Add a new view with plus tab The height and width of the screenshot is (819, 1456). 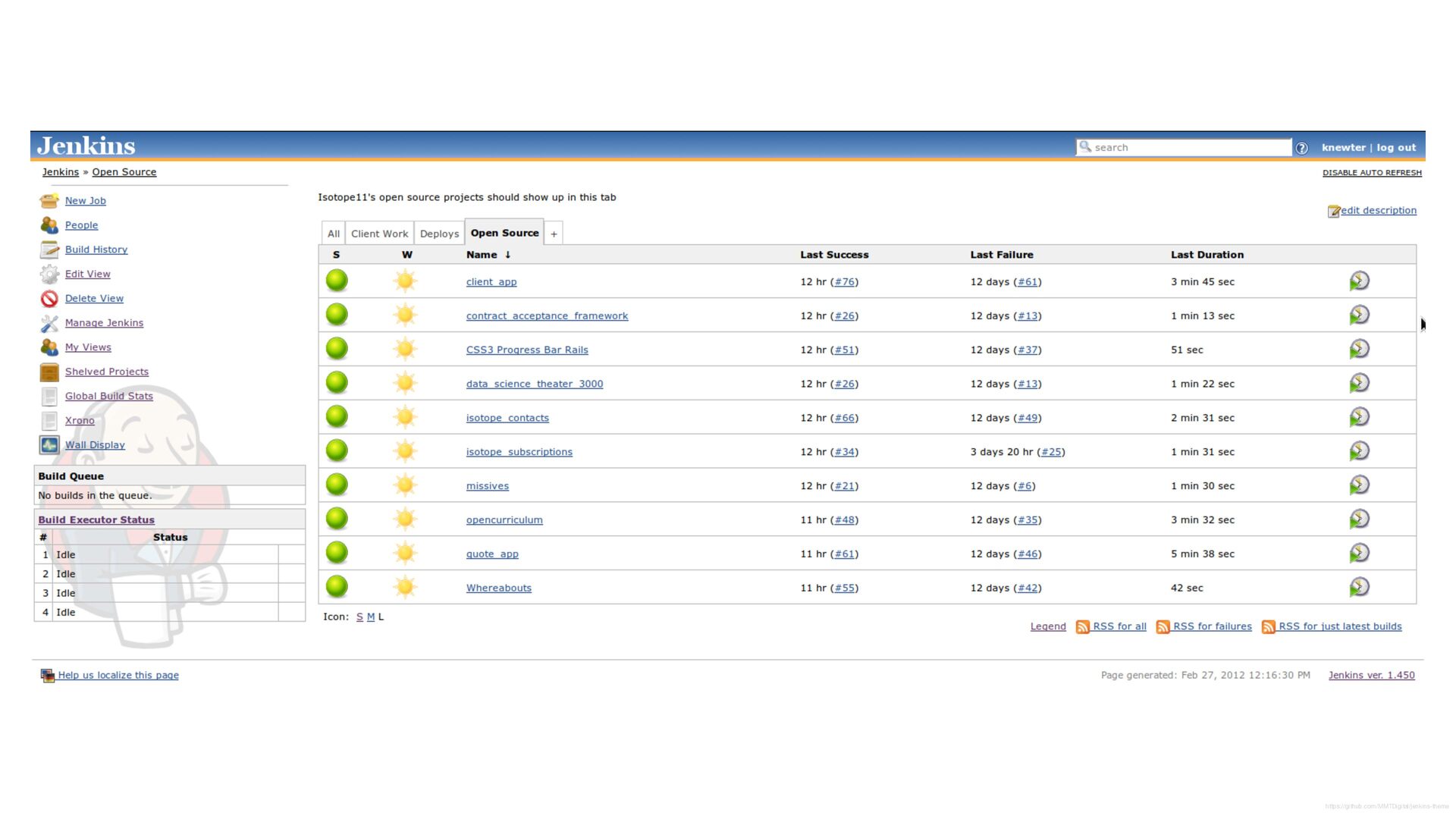point(554,234)
